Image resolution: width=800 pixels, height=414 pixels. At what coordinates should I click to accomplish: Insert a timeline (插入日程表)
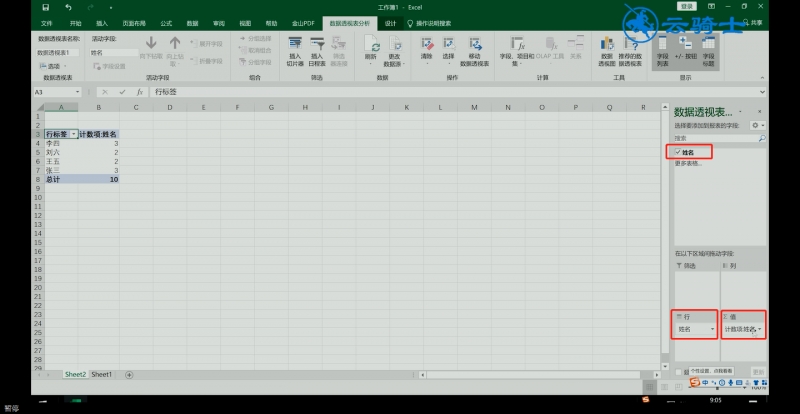pos(317,52)
